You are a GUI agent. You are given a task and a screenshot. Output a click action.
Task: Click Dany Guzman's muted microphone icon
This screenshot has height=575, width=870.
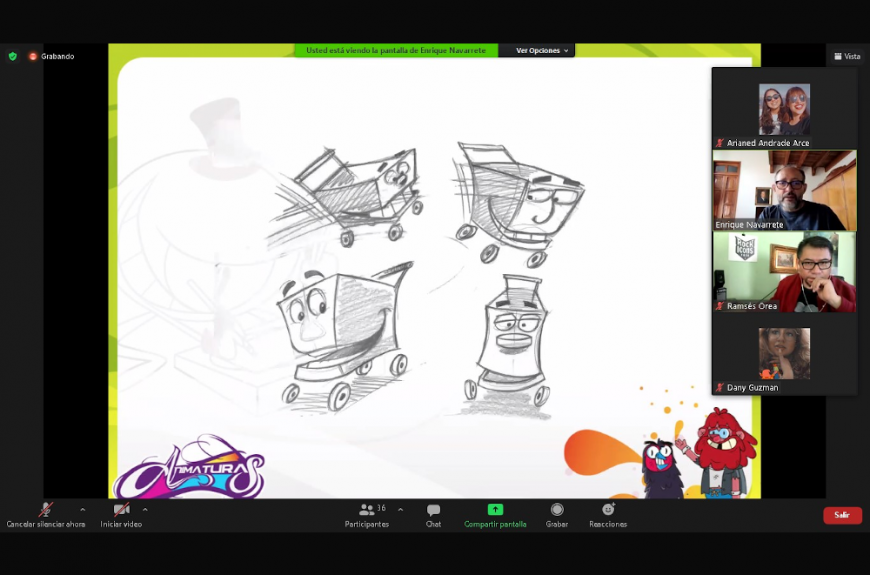720,387
